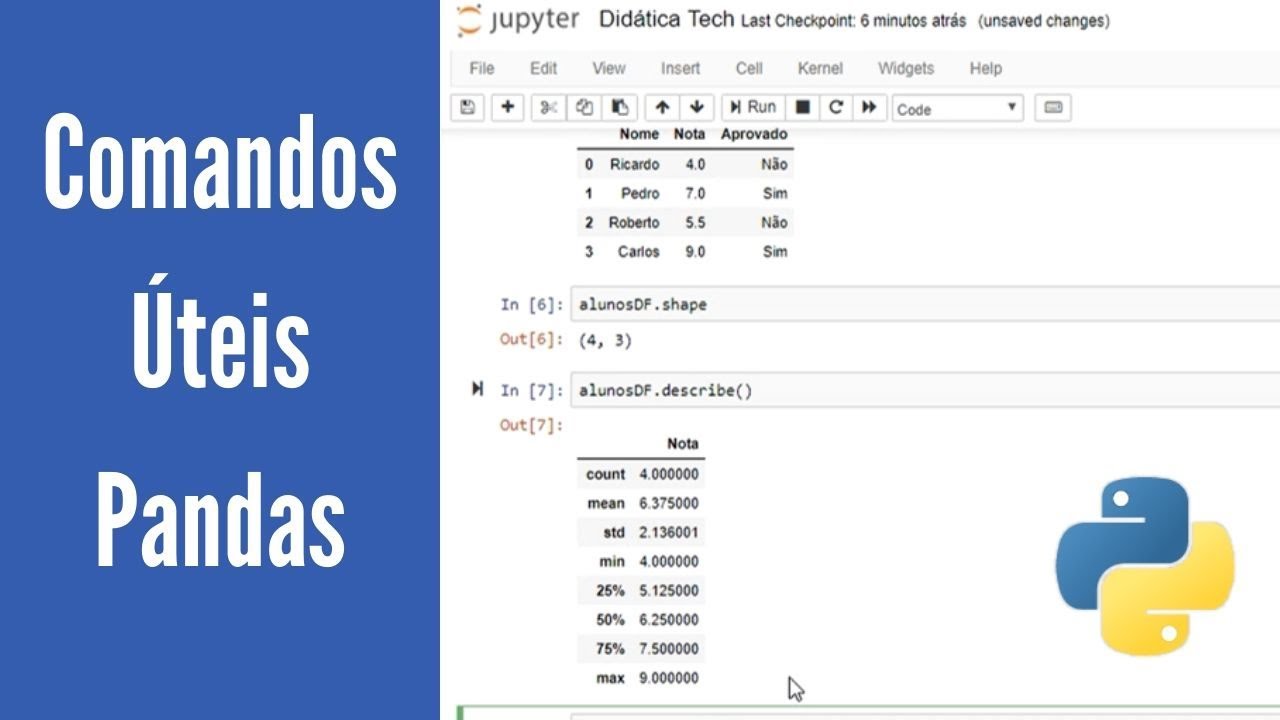Click the 50% value 6.250000
The image size is (1280, 720).
pos(669,620)
